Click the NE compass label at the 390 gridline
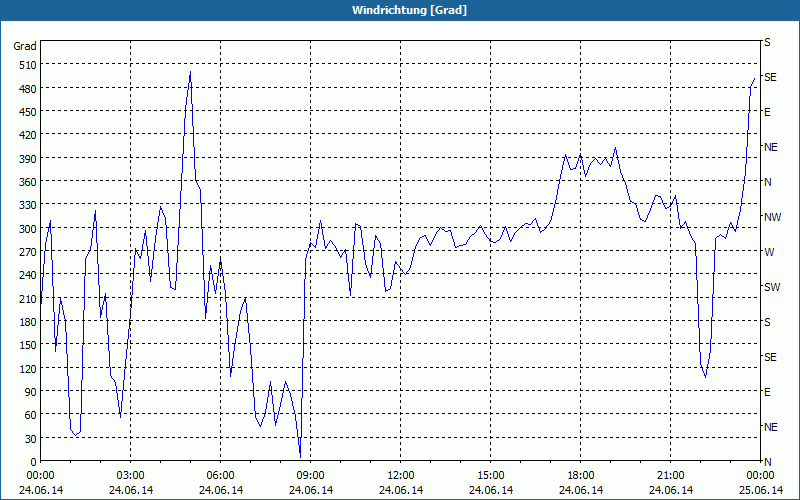 (x=771, y=147)
